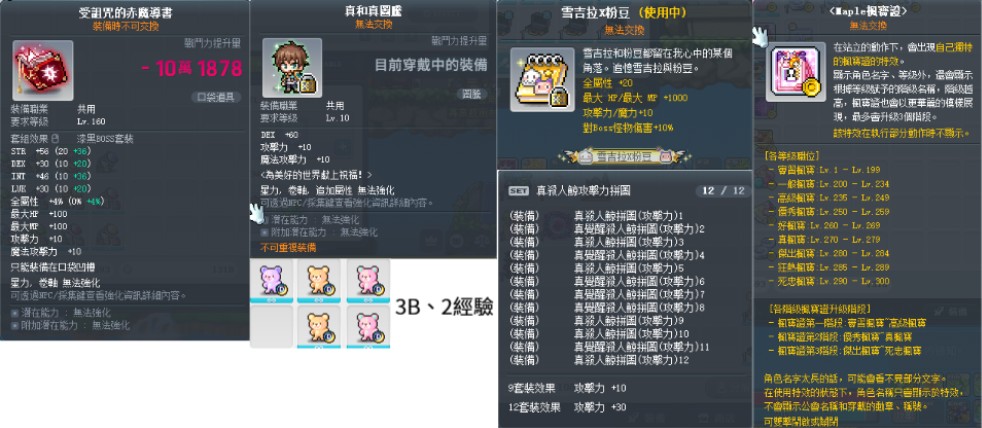The height and width of the screenshot is (428, 982).
Task: Click the small icon next to 套組效果
Action: point(55,139)
